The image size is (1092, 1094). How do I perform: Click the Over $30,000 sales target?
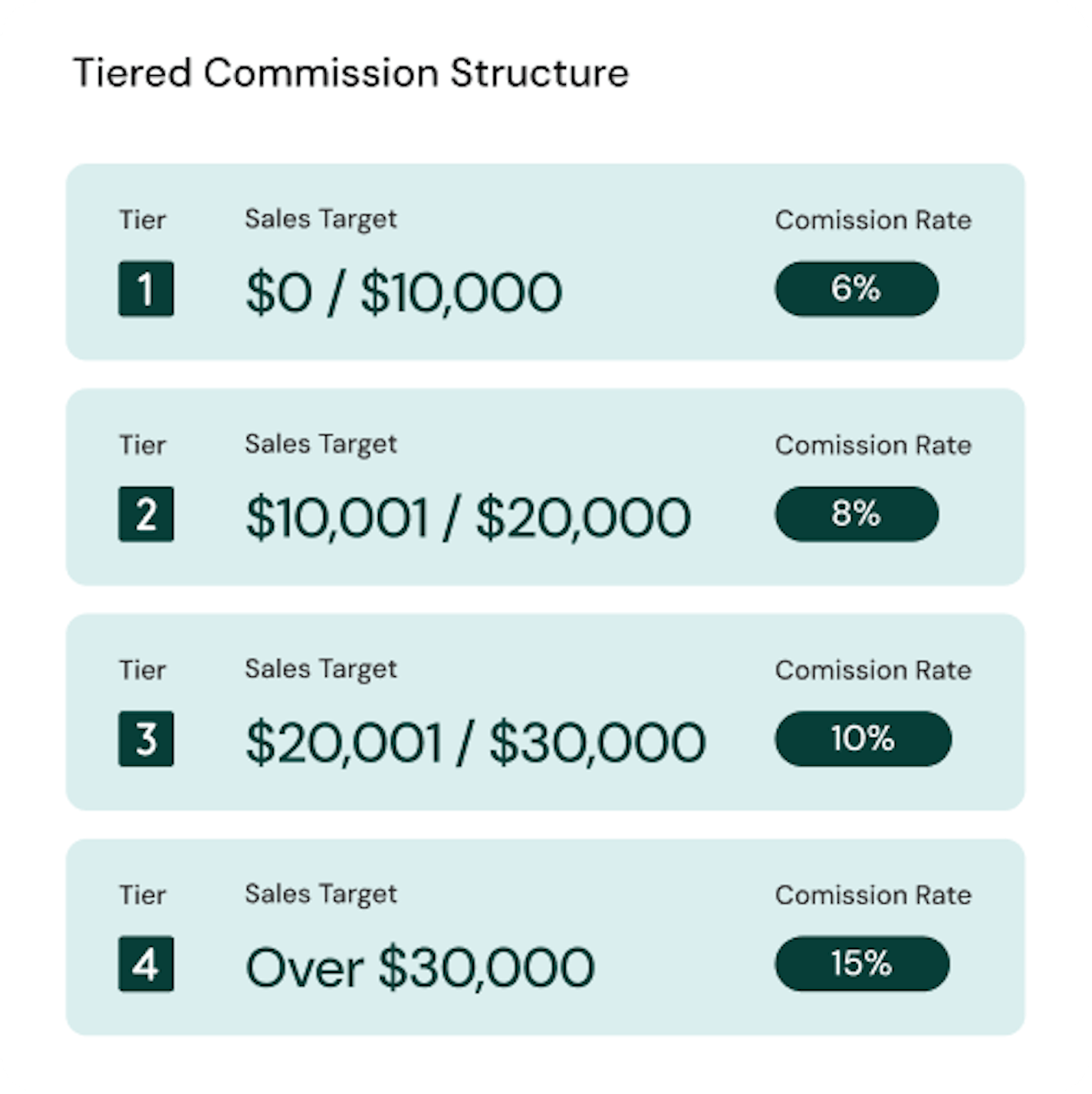[419, 967]
